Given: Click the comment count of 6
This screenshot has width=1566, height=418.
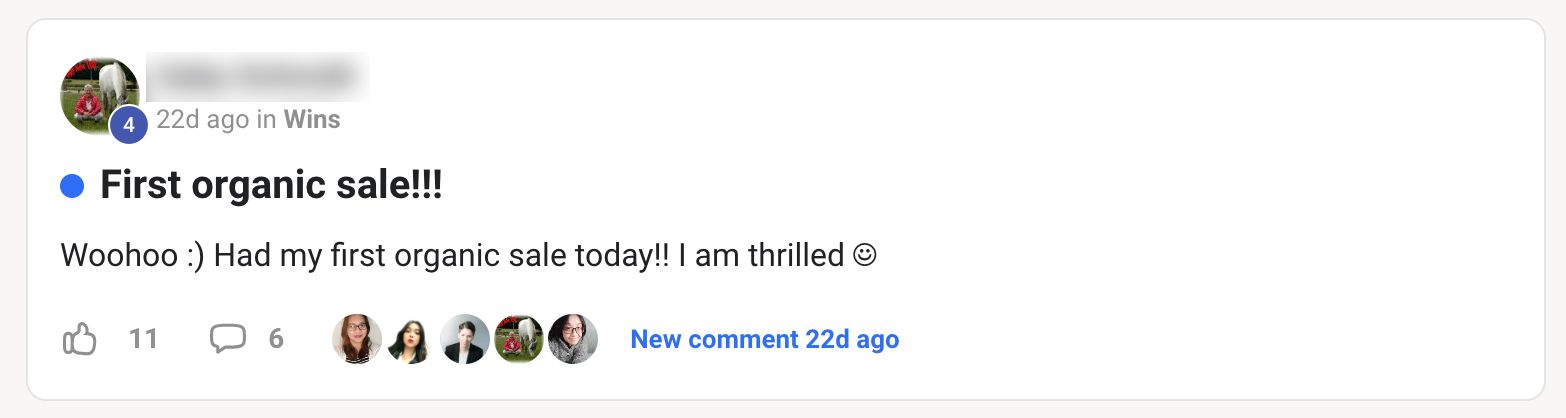Looking at the screenshot, I should click(276, 340).
